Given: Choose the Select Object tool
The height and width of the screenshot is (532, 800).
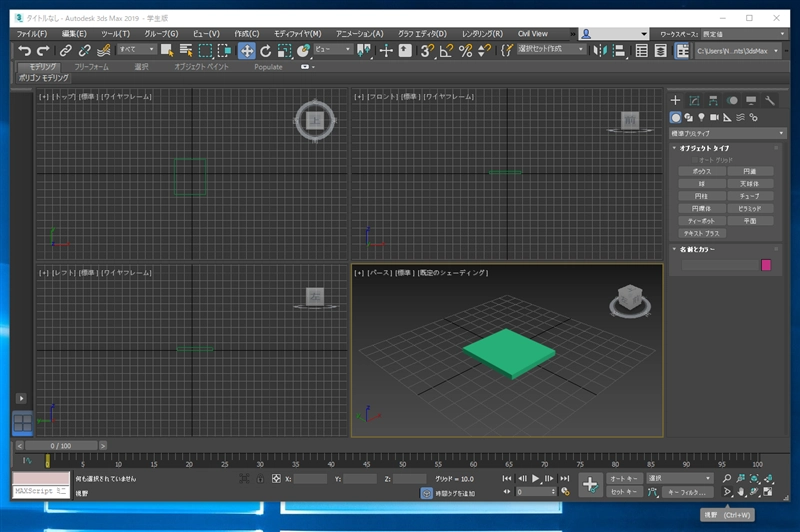Looking at the screenshot, I should click(167, 50).
